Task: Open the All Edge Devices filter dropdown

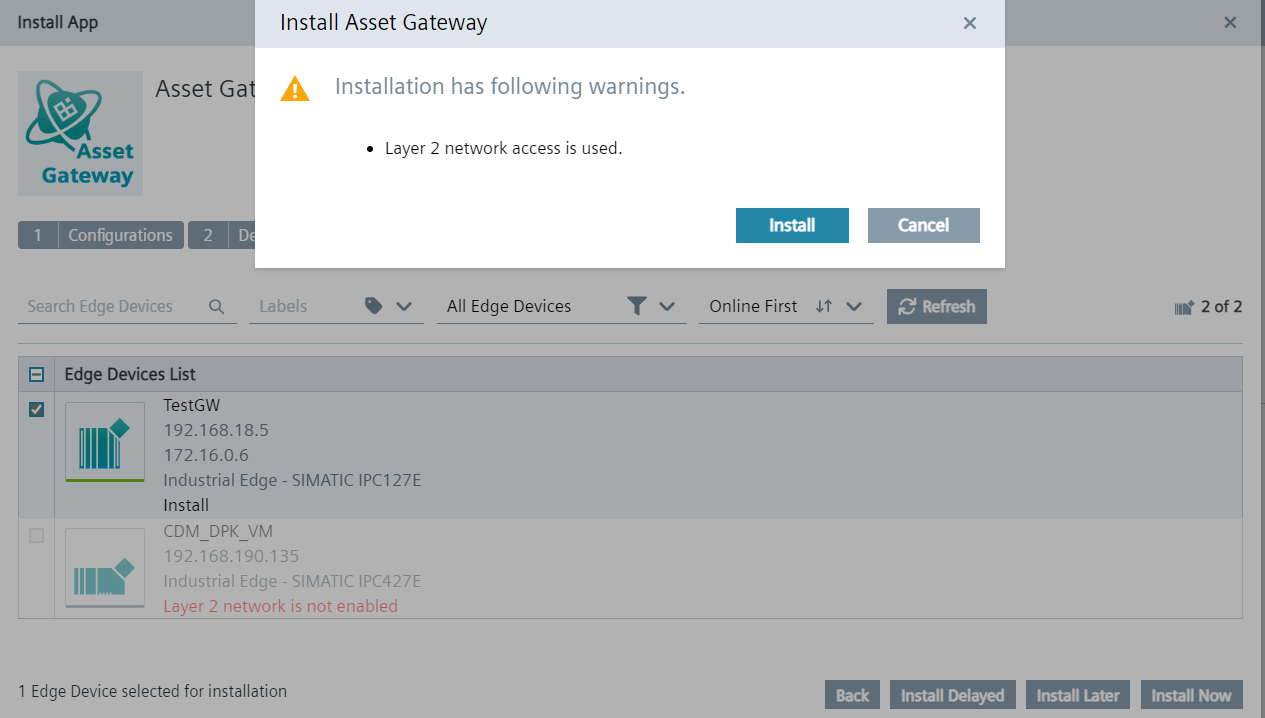Action: pos(667,306)
